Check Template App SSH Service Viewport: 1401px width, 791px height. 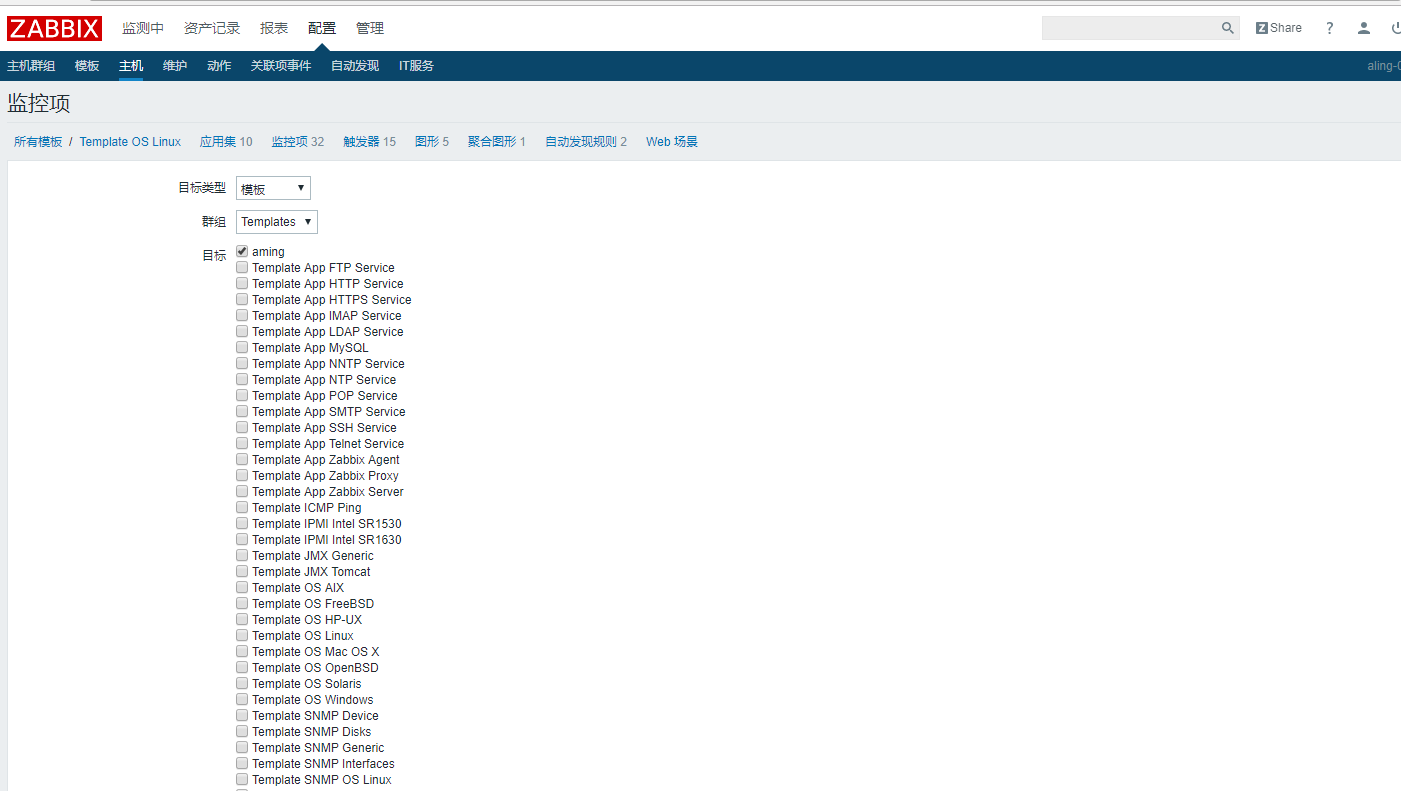click(242, 427)
